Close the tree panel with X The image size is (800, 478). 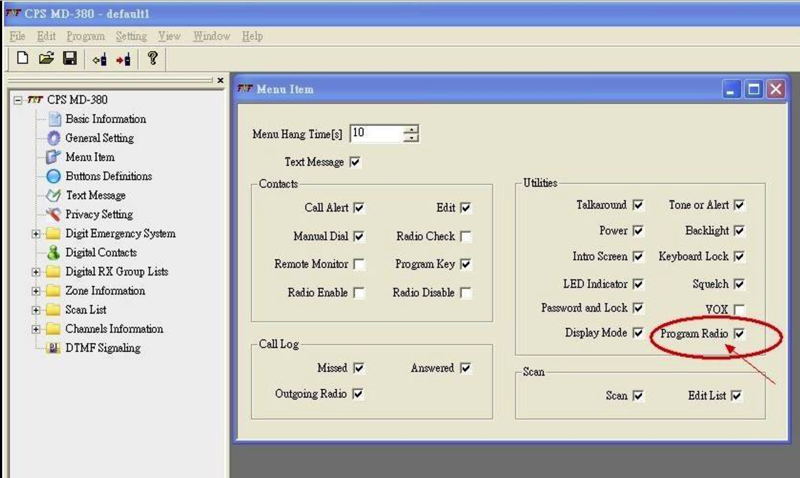tap(220, 80)
